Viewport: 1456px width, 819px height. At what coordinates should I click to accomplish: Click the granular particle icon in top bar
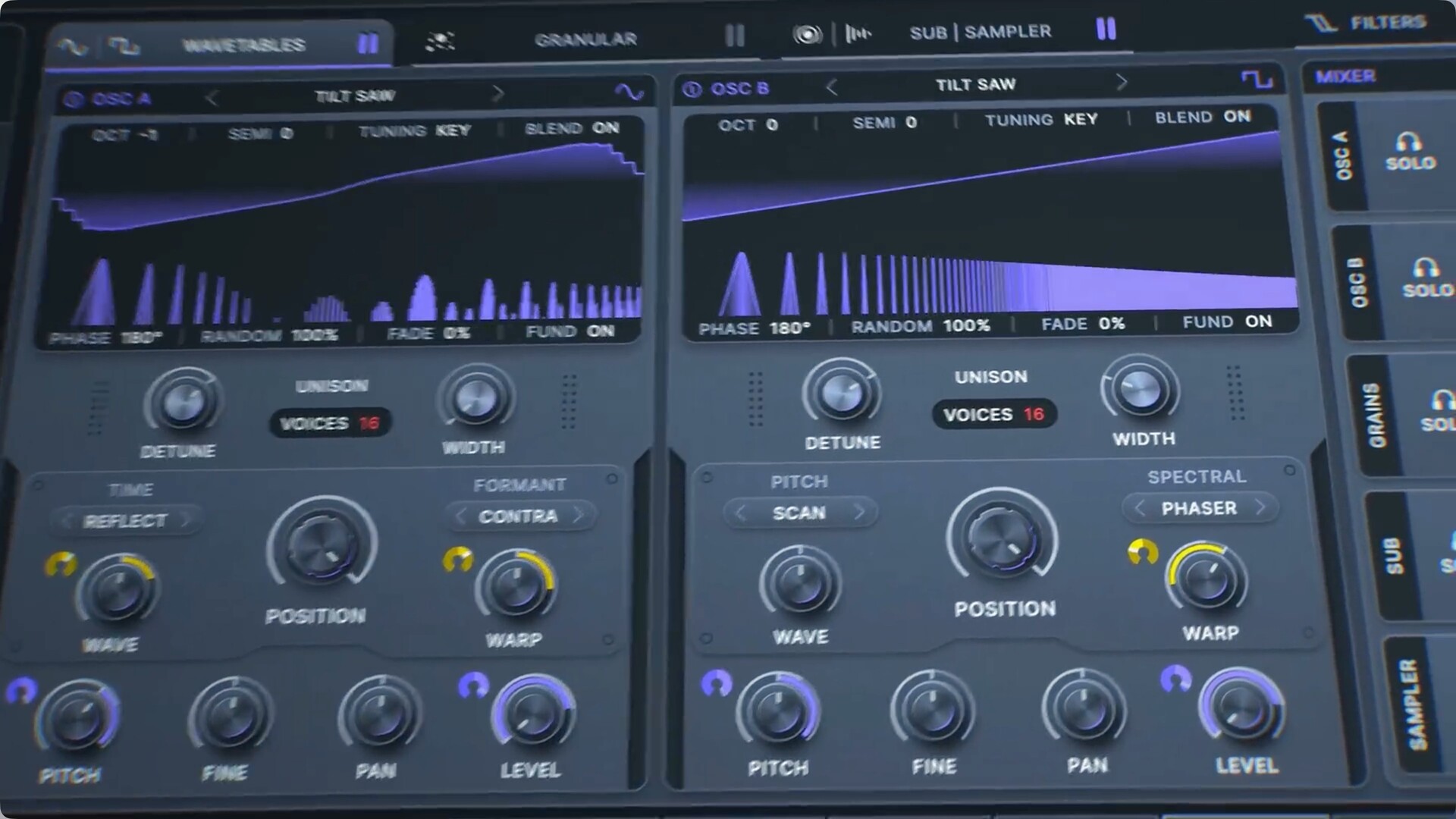click(440, 41)
